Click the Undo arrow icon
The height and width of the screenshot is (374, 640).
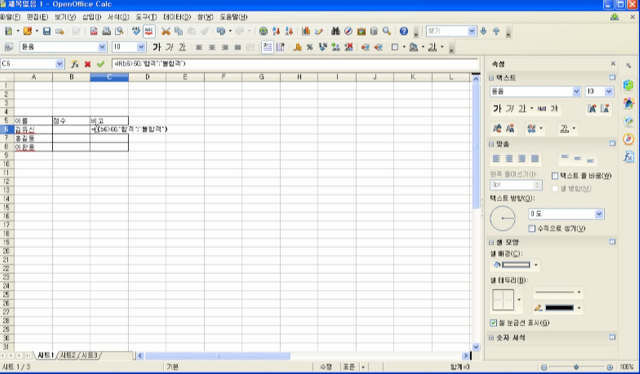(x=221, y=31)
